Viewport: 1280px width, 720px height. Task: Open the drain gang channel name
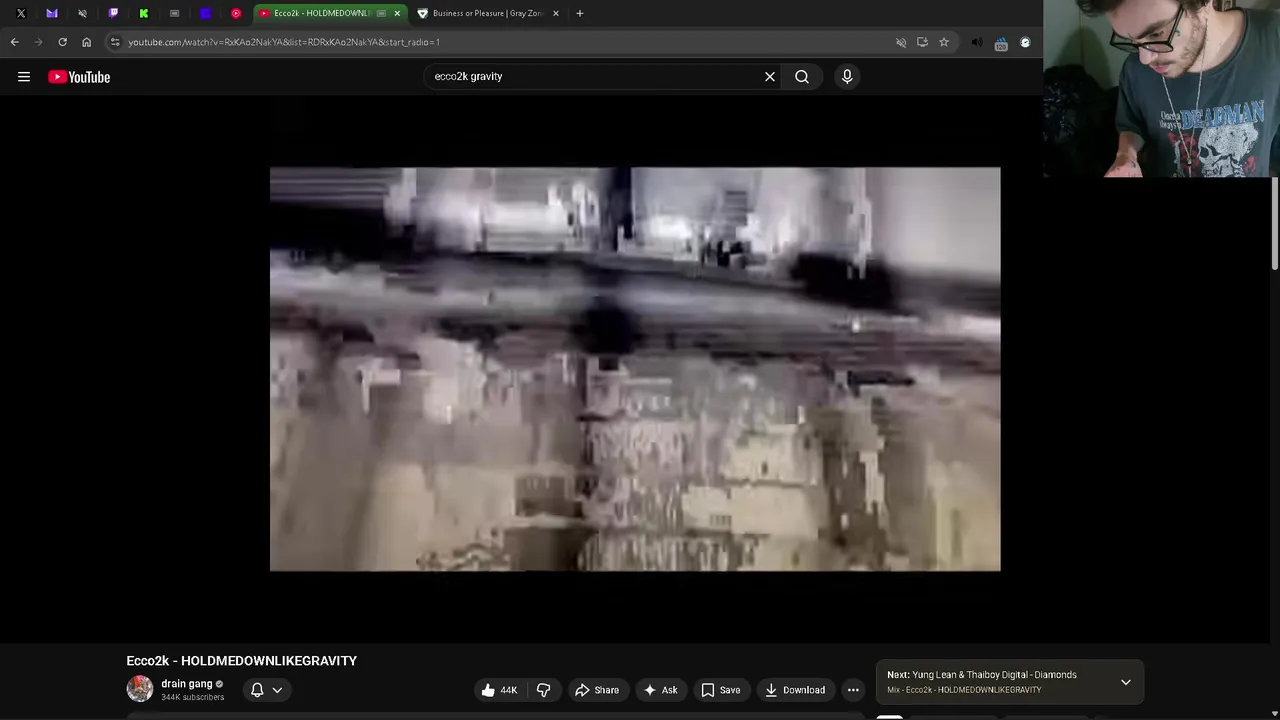pos(187,684)
